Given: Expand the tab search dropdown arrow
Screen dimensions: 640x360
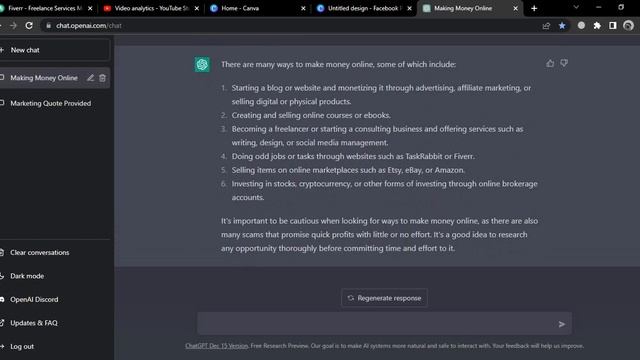Looking at the screenshot, I should 576,7.
